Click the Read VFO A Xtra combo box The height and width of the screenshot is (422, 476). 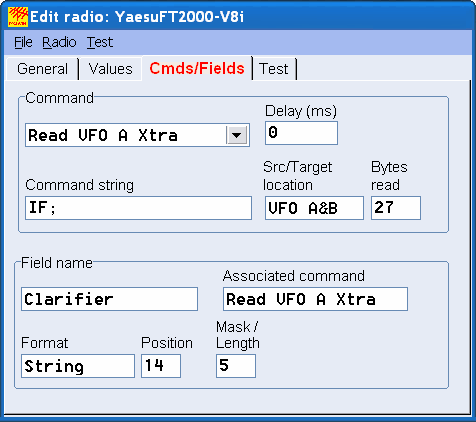click(x=137, y=135)
